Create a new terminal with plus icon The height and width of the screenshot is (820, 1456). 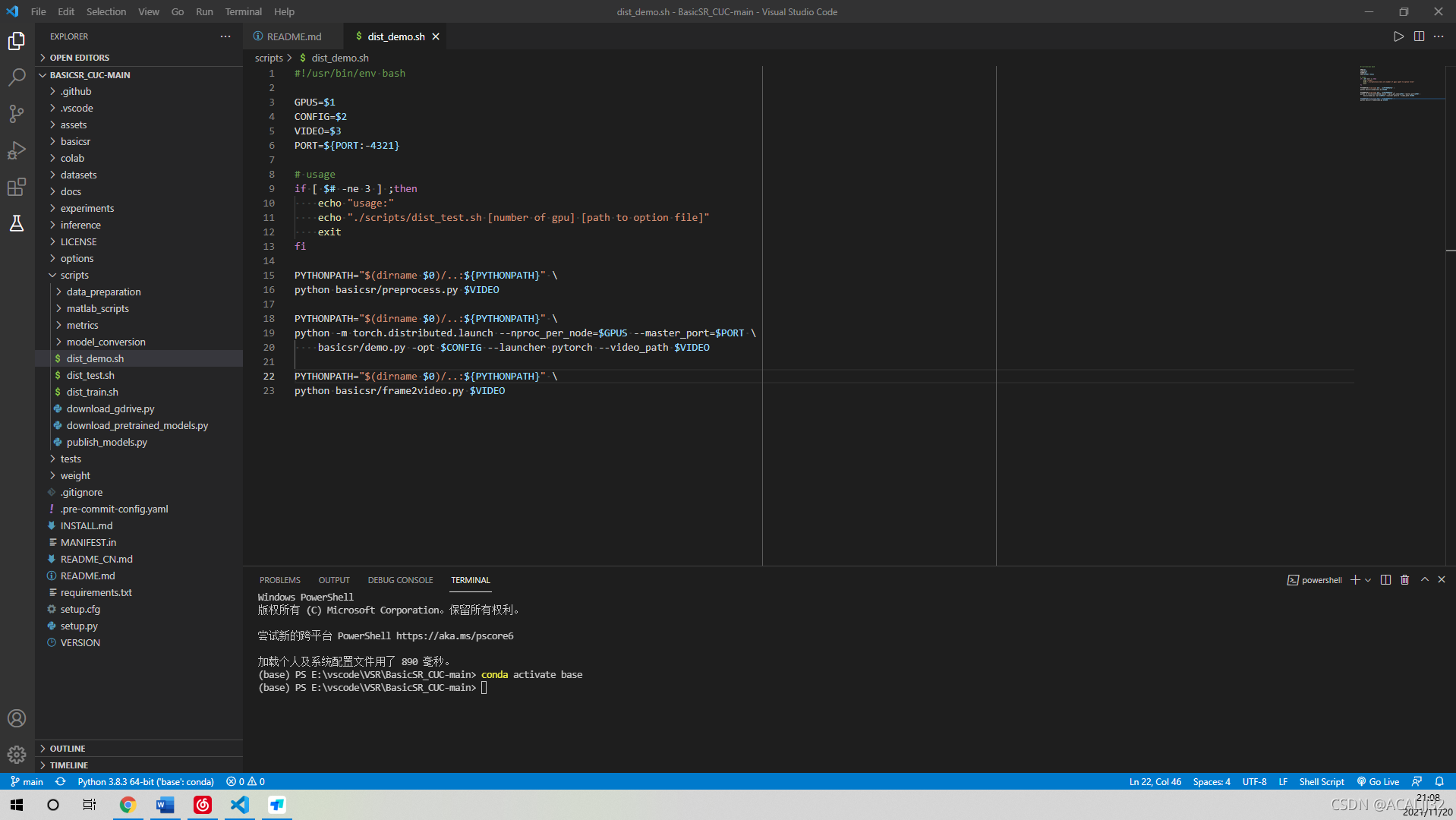point(1355,580)
